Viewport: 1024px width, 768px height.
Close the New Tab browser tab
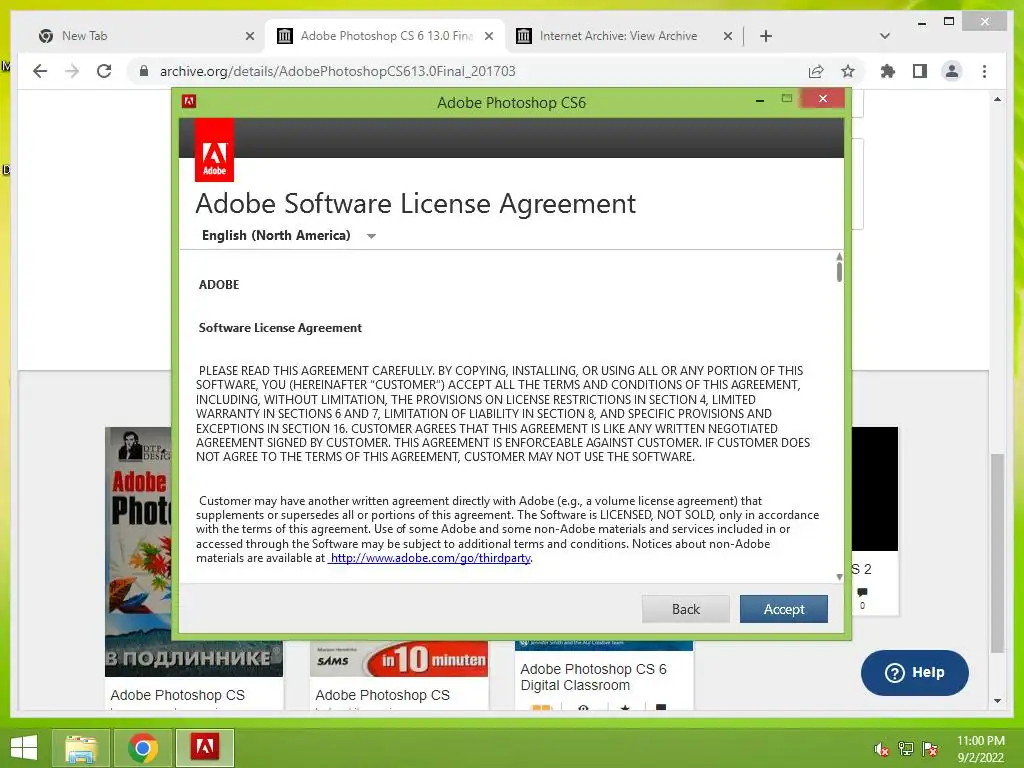point(249,36)
